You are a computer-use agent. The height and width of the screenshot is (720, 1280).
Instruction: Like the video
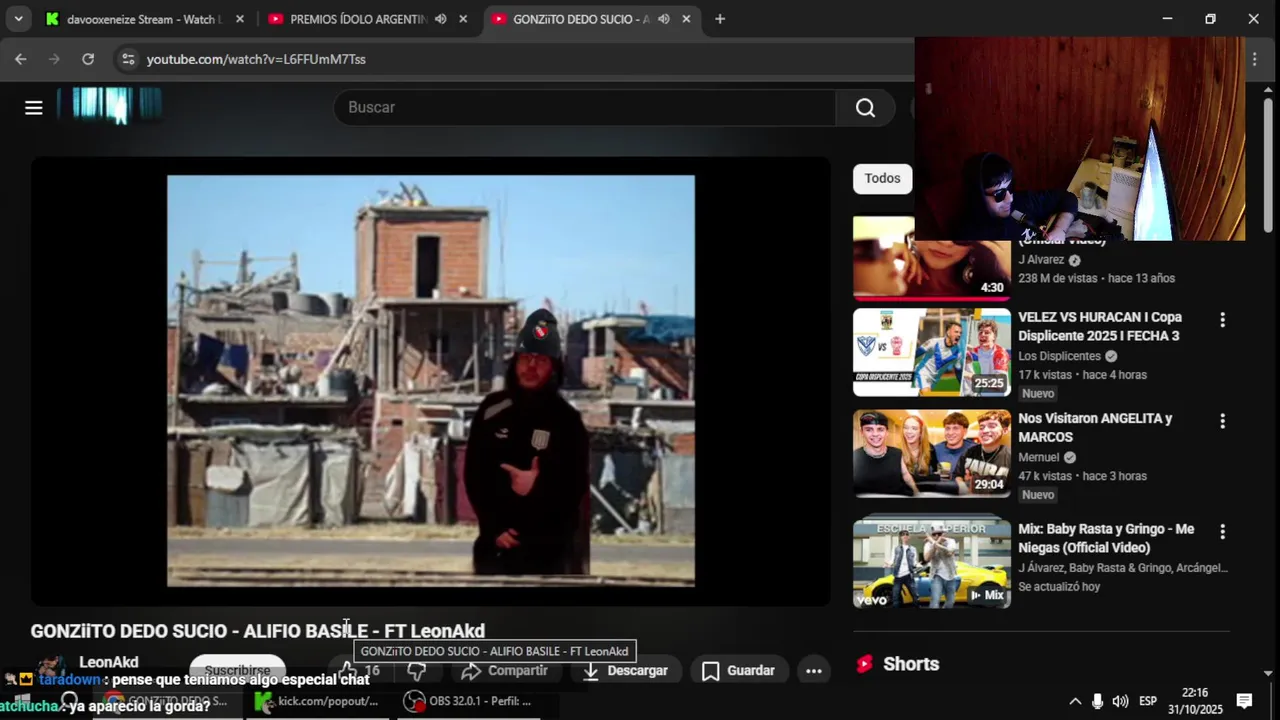[x=360, y=671]
